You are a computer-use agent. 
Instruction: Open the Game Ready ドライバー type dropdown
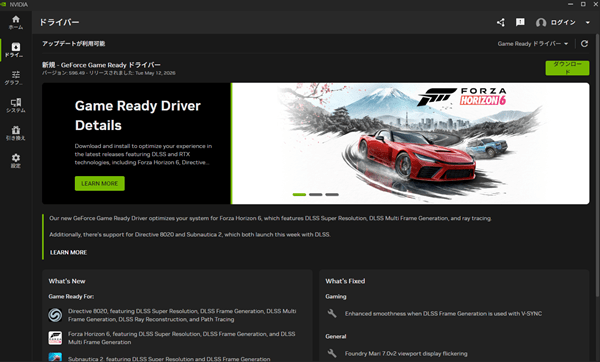click(x=533, y=44)
